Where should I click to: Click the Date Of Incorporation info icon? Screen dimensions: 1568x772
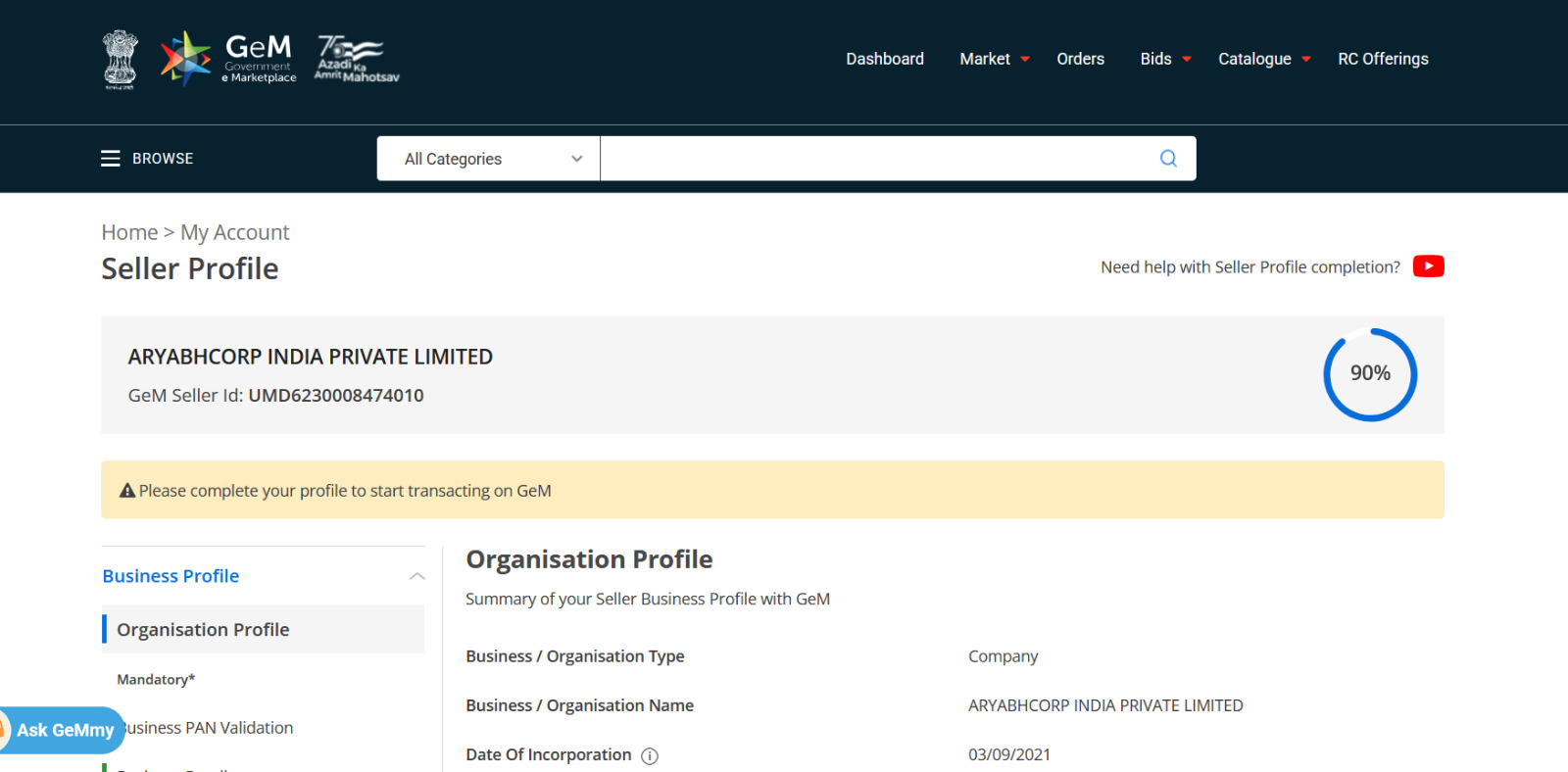point(650,755)
